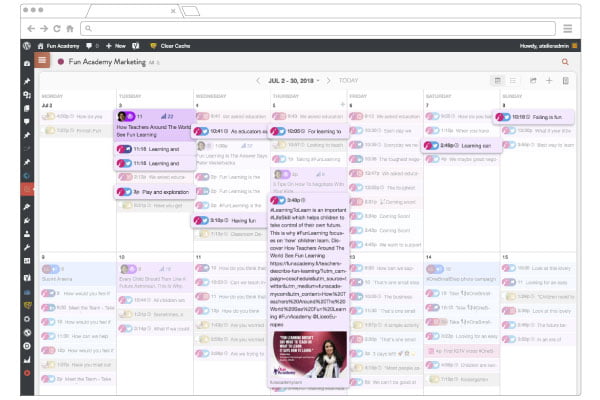
Task: Go to the previous date range chevron
Action: click(258, 81)
